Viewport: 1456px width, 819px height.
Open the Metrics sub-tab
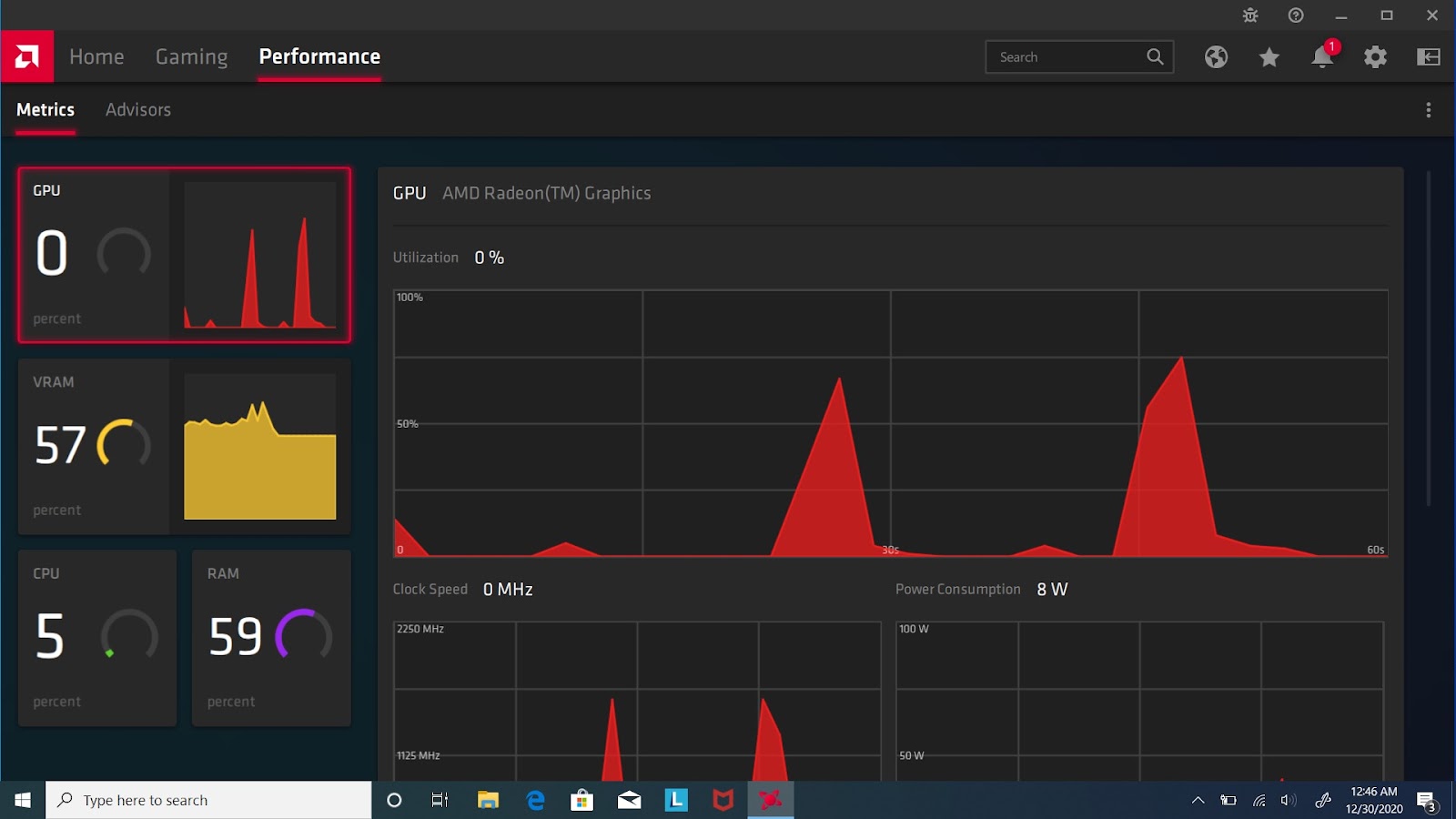tap(45, 109)
